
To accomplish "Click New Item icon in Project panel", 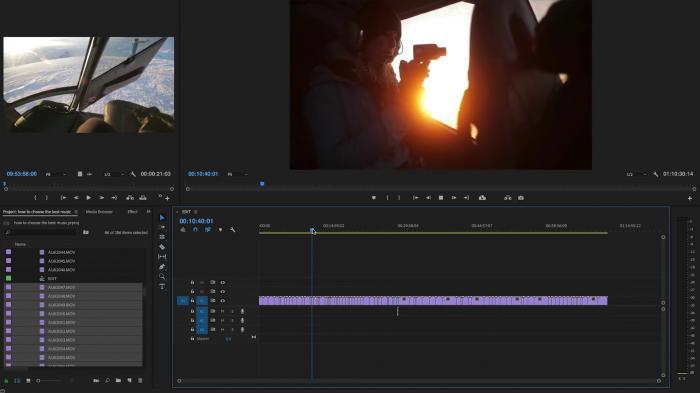I will (x=129, y=380).
